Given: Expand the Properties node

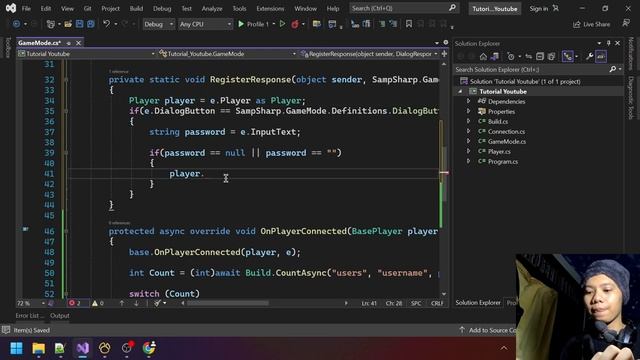Looking at the screenshot, I should pos(469,111).
